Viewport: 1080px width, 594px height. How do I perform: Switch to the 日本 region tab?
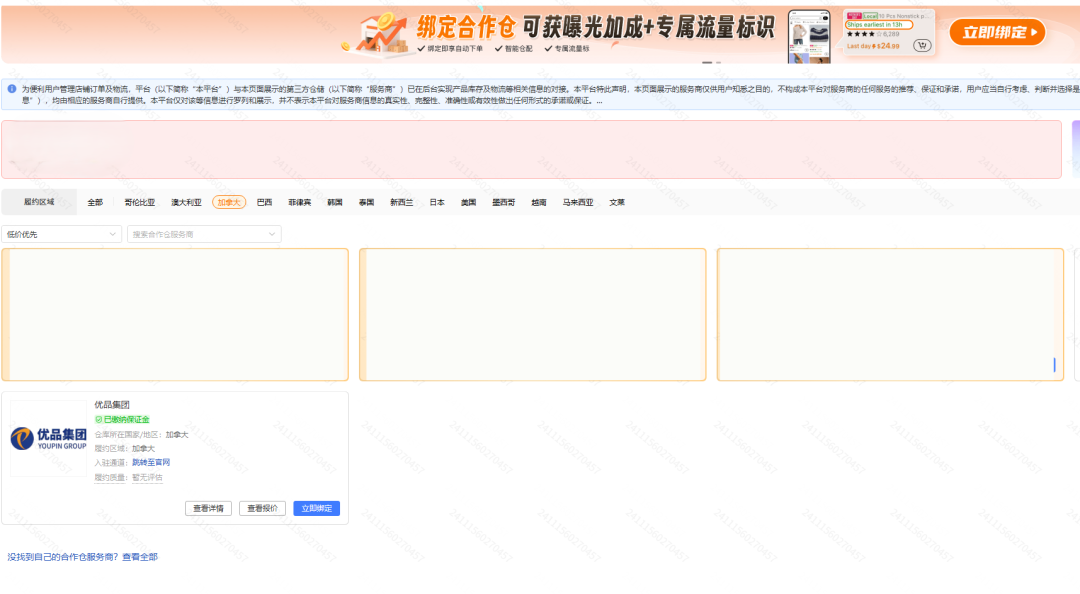pyautogui.click(x=435, y=201)
